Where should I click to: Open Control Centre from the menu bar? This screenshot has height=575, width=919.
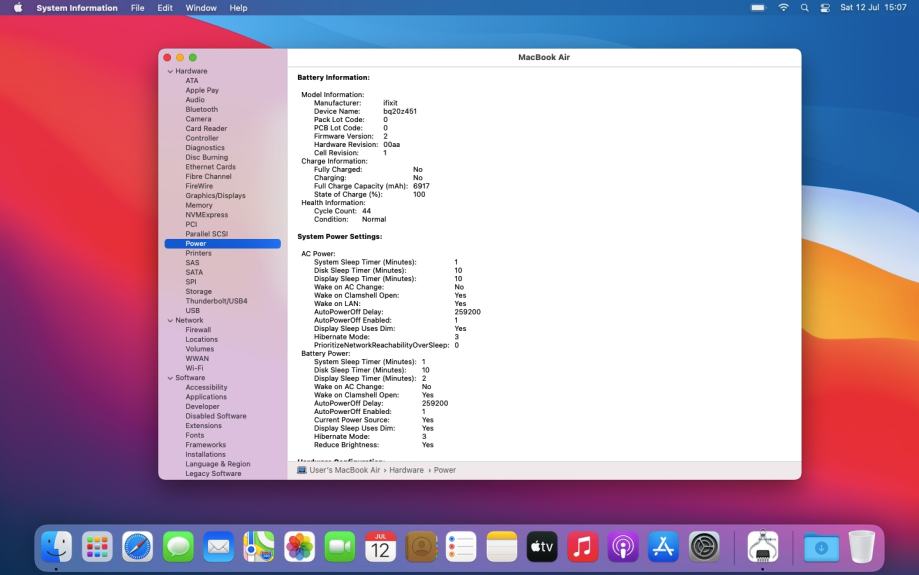tap(825, 8)
